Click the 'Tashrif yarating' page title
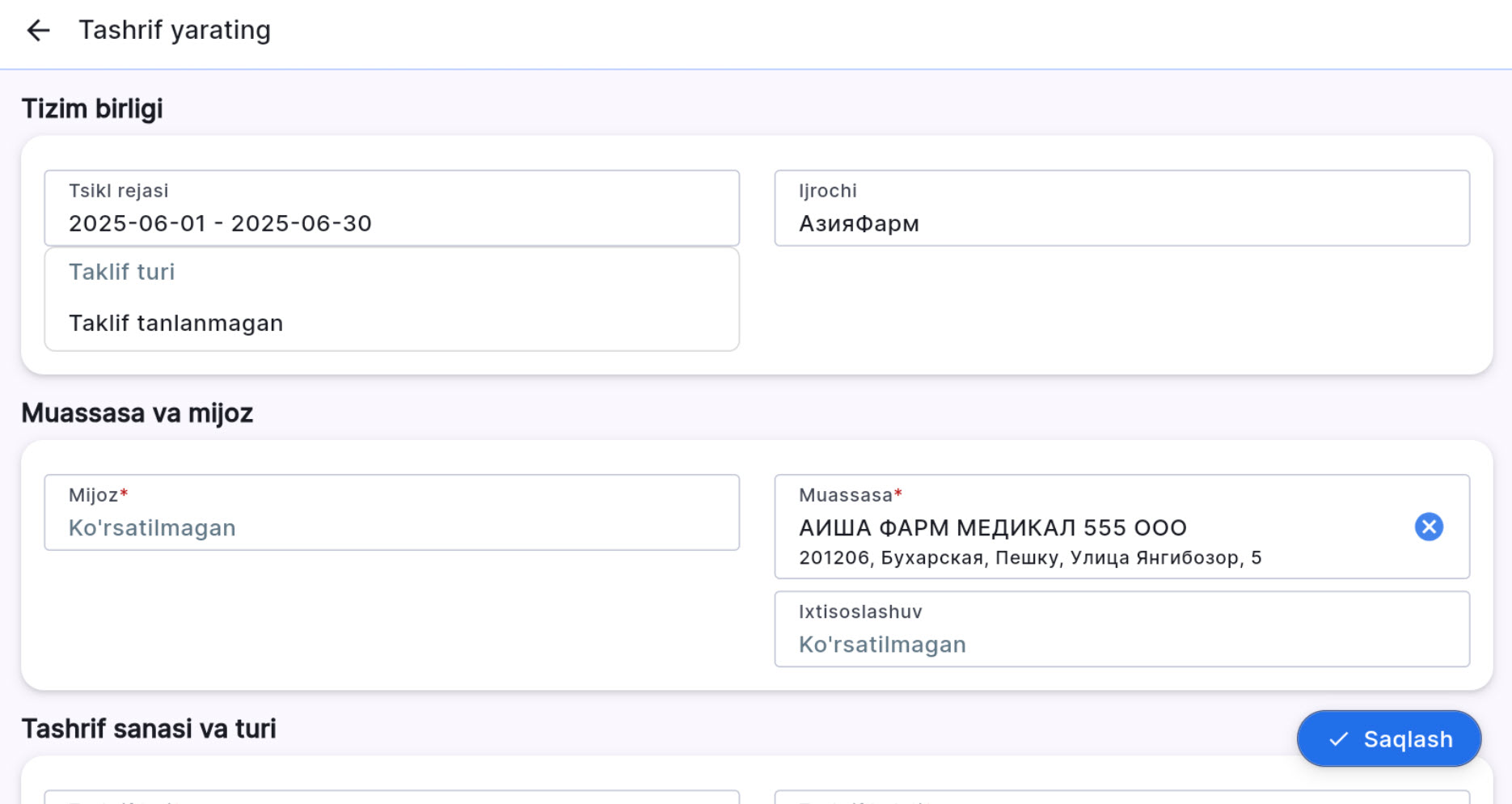This screenshot has height=804, width=1512. (175, 31)
